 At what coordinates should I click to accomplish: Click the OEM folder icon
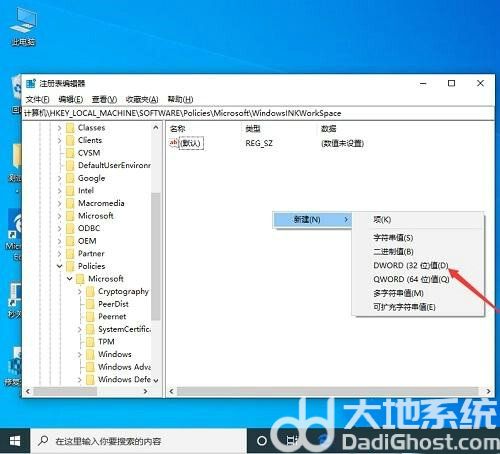click(x=70, y=241)
